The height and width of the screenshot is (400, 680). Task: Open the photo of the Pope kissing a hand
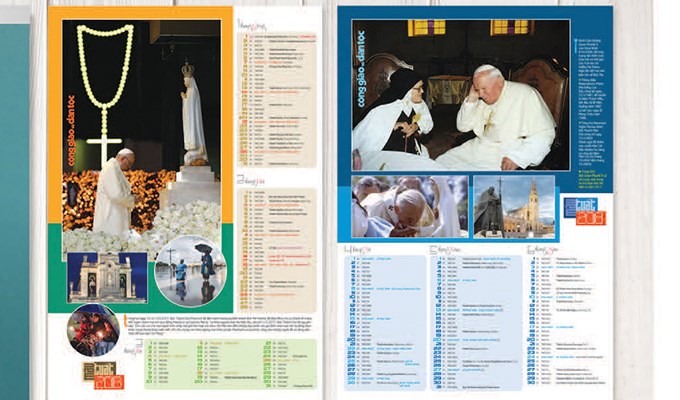(x=410, y=207)
